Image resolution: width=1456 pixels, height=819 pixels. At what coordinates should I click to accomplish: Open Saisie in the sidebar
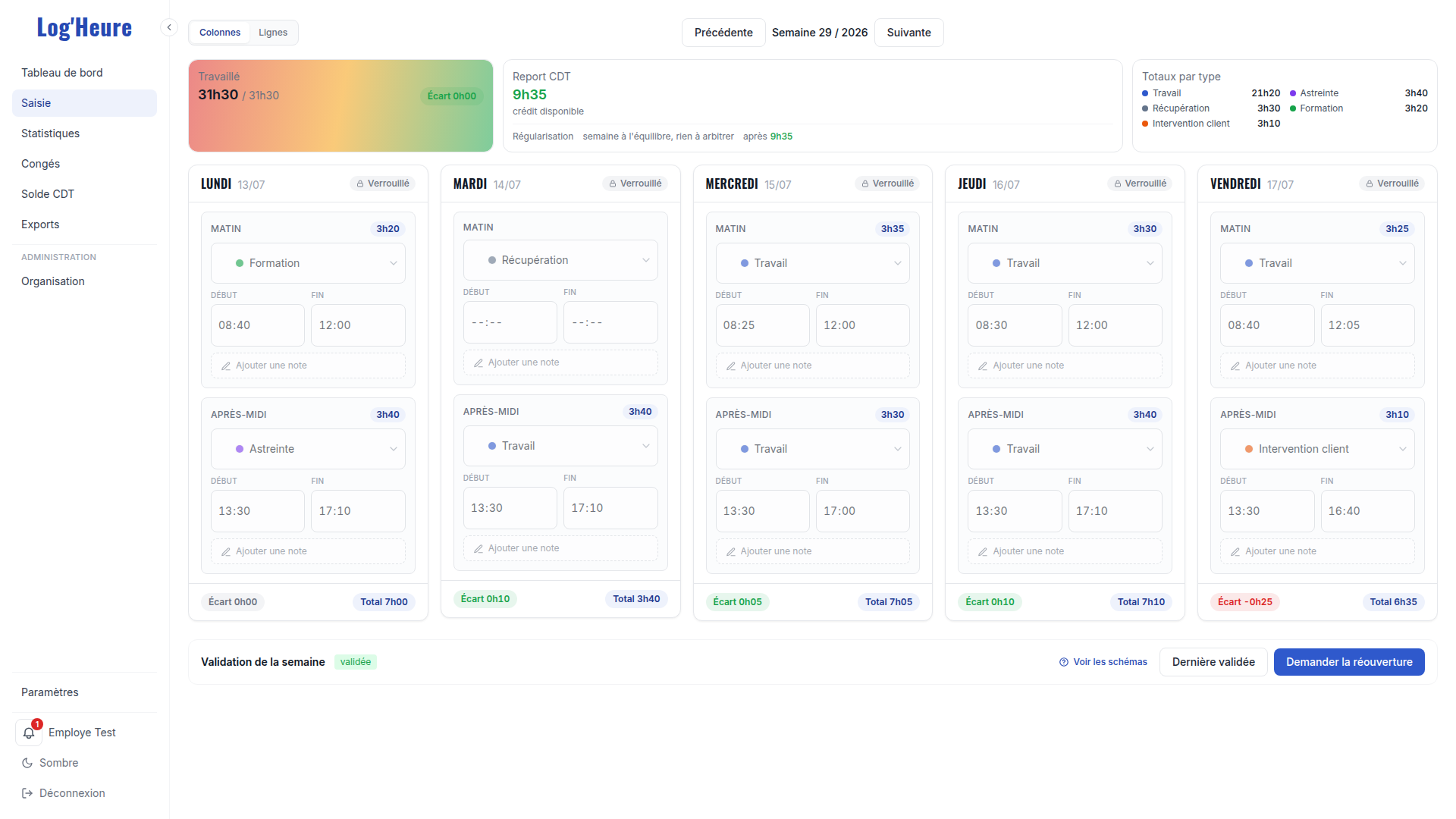(84, 103)
